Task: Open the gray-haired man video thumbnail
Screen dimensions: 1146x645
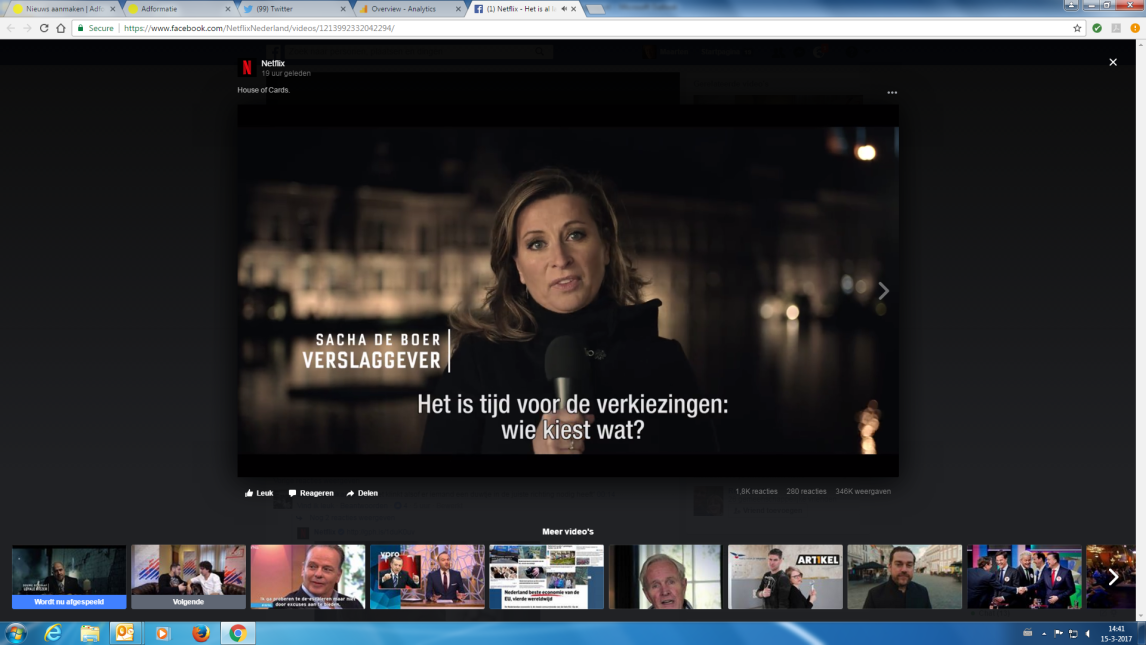Action: click(665, 576)
